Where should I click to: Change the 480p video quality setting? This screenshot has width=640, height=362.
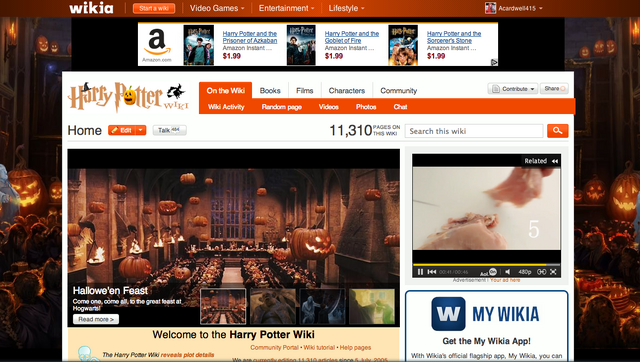(x=524, y=272)
